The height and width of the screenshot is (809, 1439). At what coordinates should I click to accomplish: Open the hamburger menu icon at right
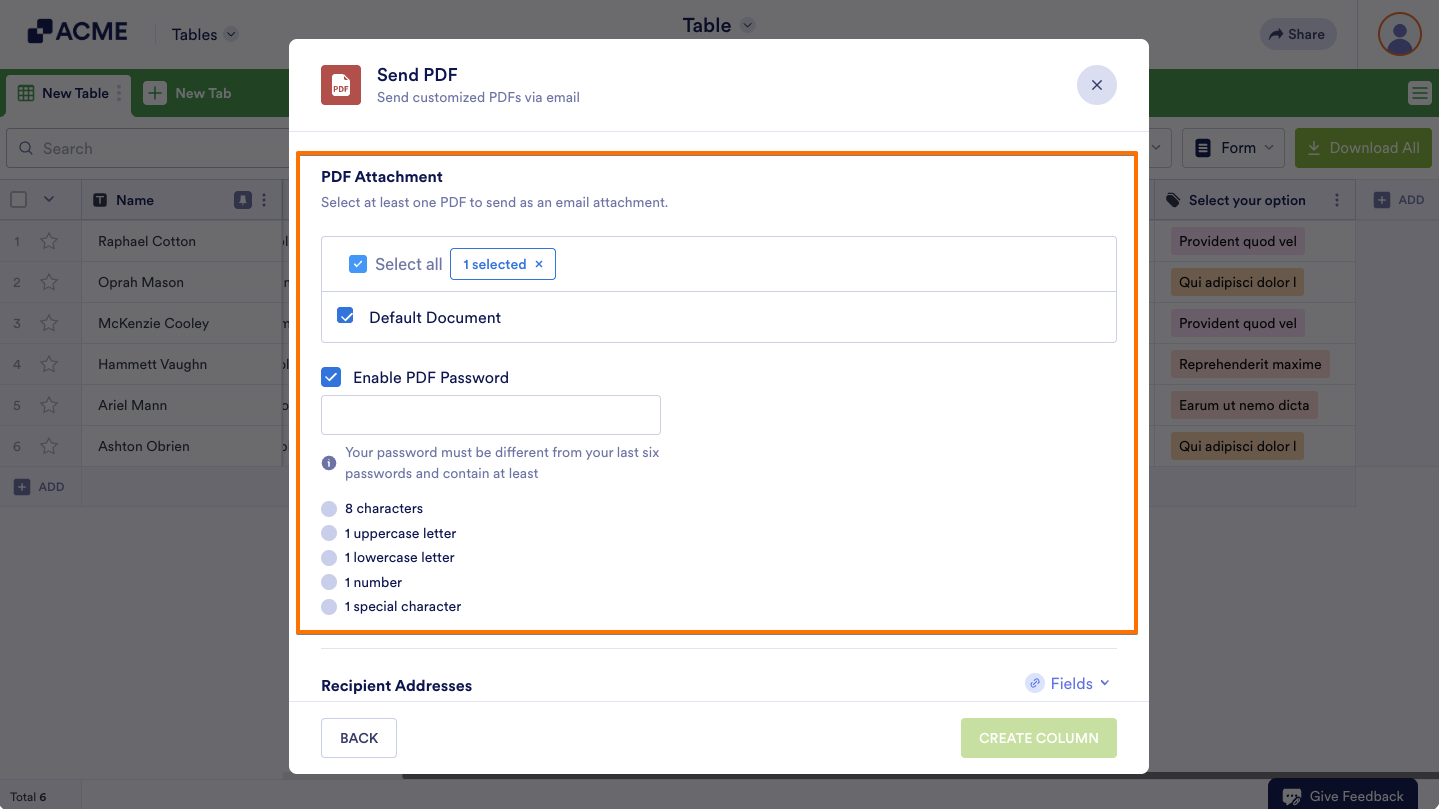tap(1419, 93)
